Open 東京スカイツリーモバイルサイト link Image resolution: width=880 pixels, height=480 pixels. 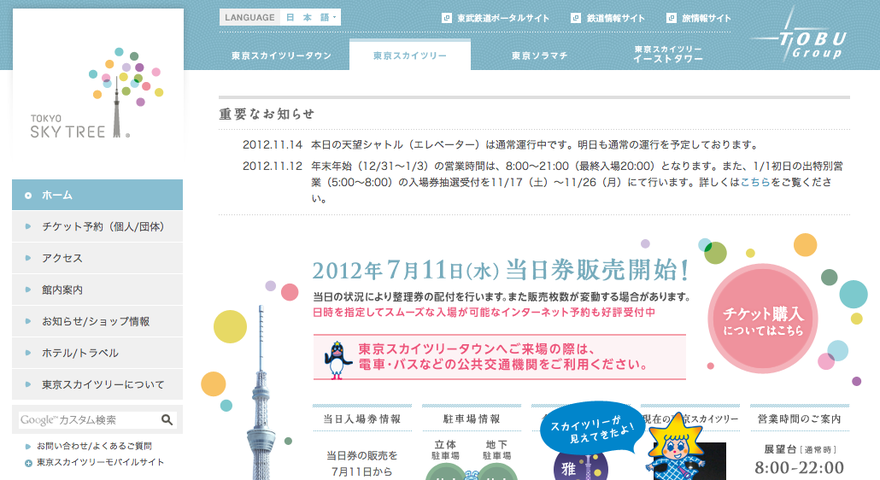100,462
